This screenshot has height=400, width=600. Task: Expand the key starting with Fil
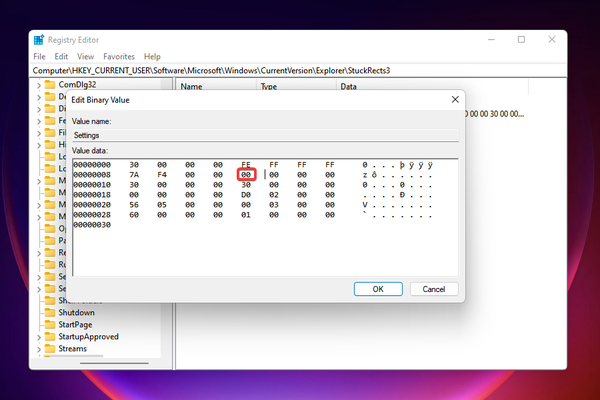(x=39, y=133)
